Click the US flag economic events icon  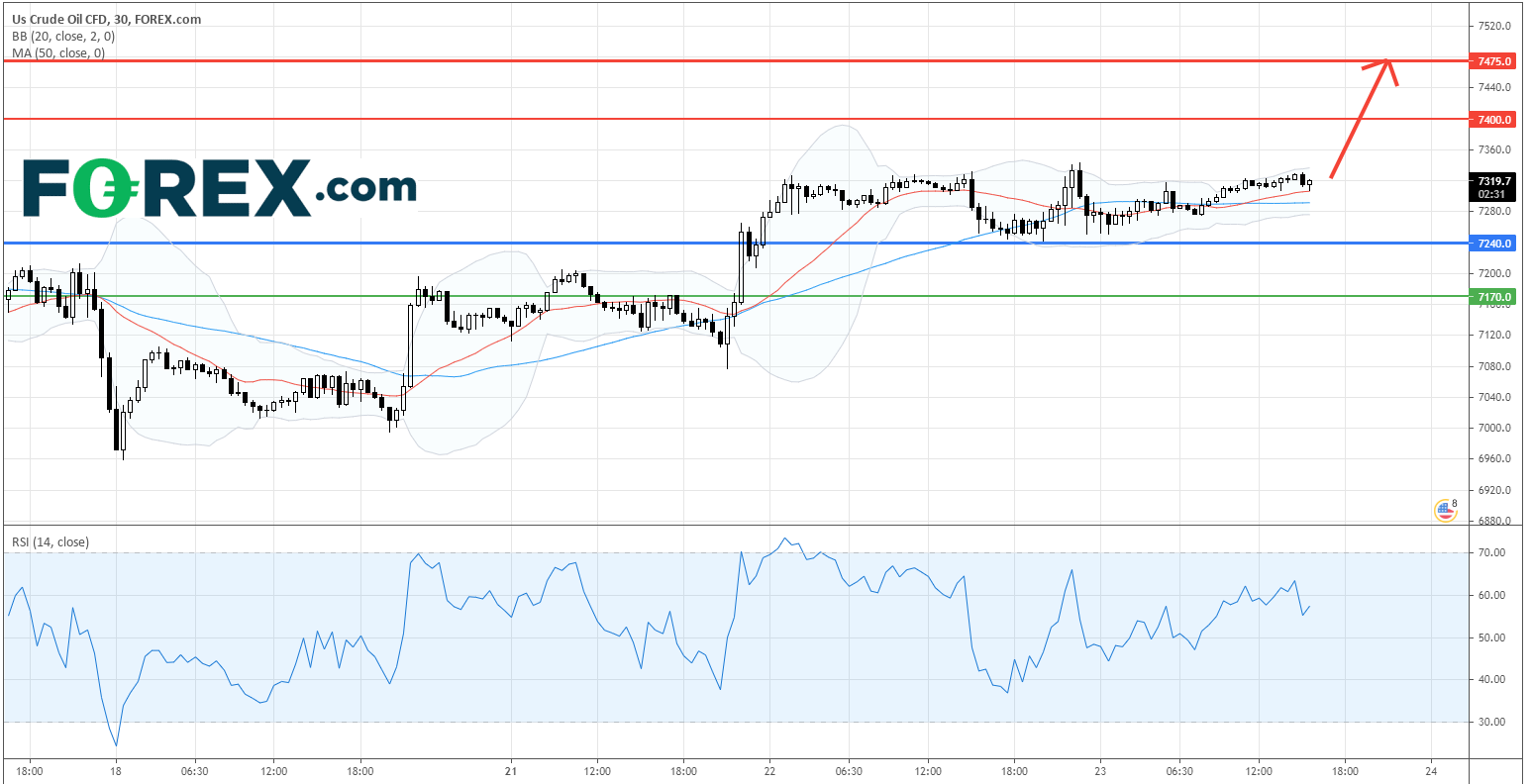(1445, 511)
